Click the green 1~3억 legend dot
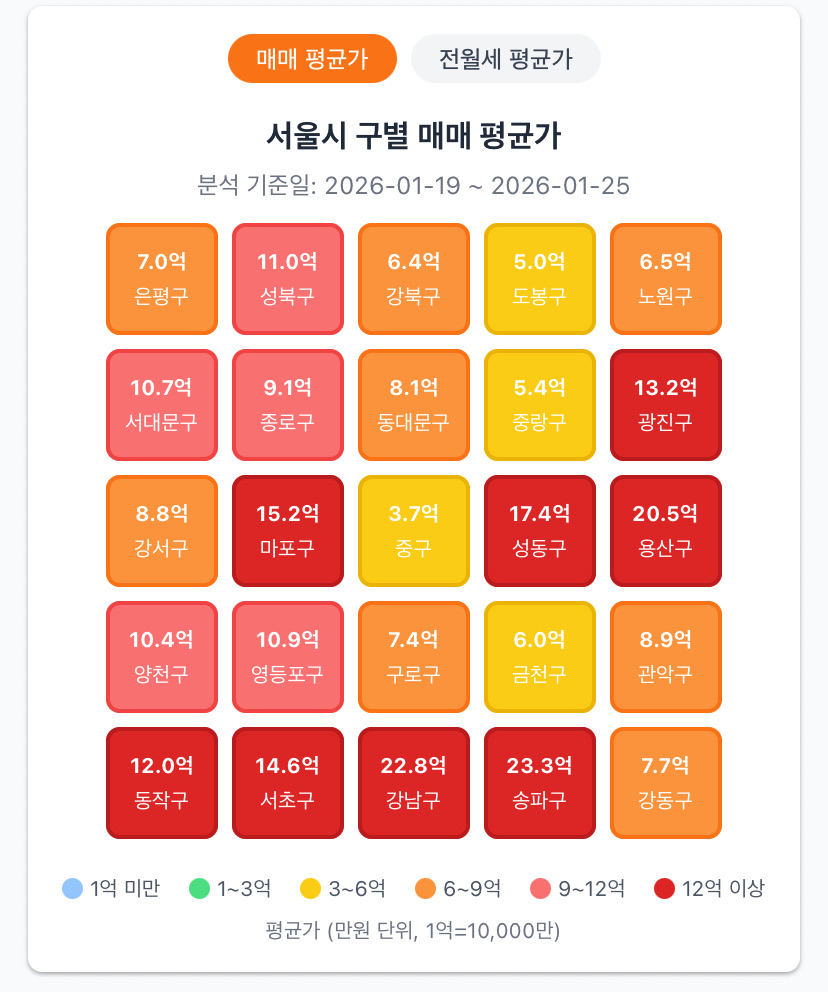The image size is (828, 992). pos(199,888)
